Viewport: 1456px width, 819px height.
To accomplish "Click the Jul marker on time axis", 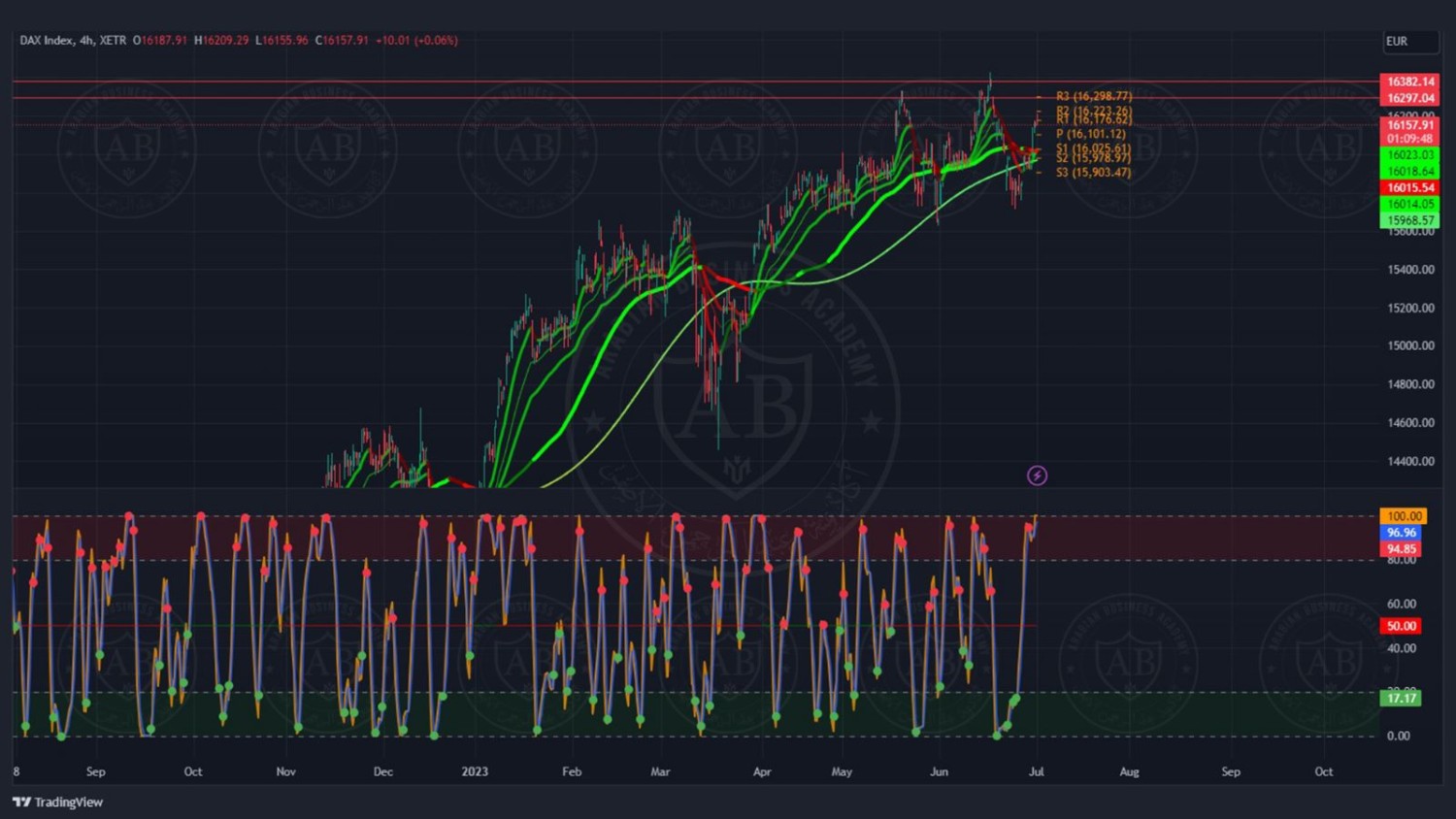I will [x=1037, y=771].
